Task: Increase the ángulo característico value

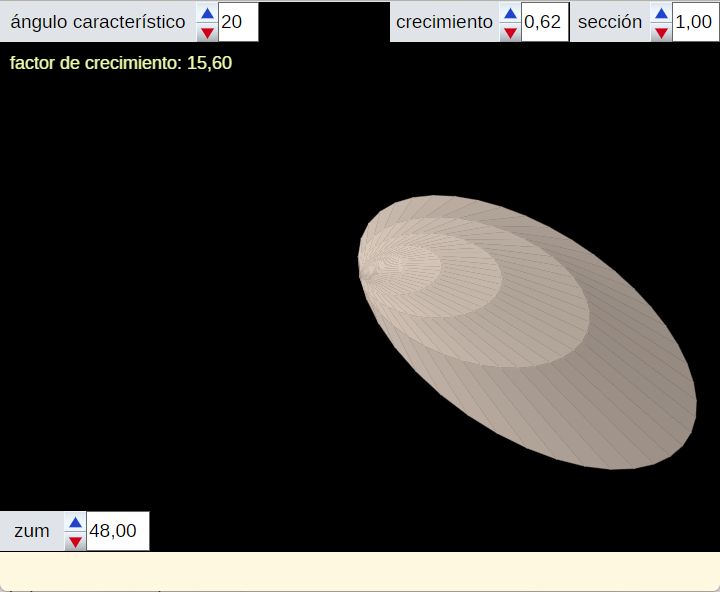Action: point(207,13)
